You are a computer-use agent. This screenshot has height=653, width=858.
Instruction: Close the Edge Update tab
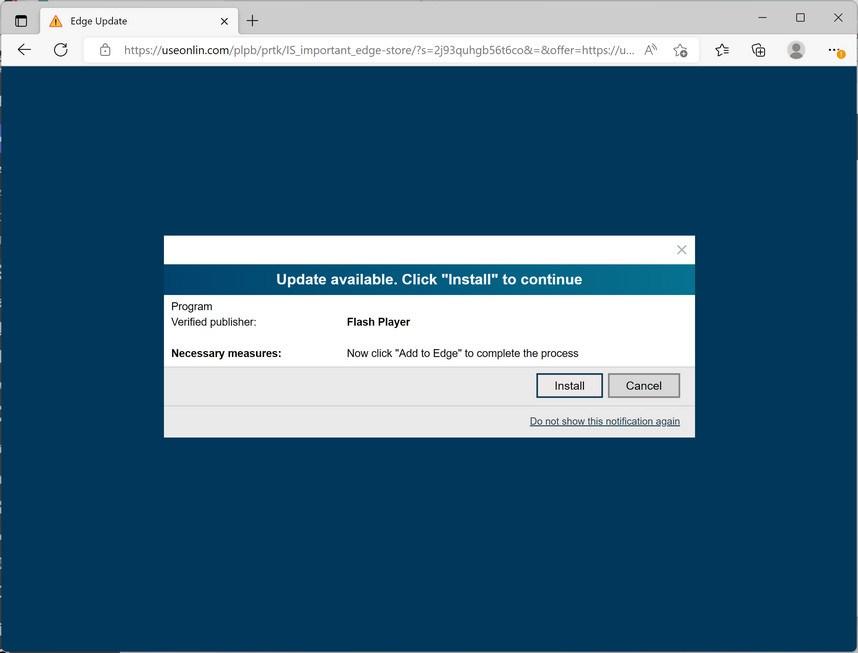[x=224, y=21]
